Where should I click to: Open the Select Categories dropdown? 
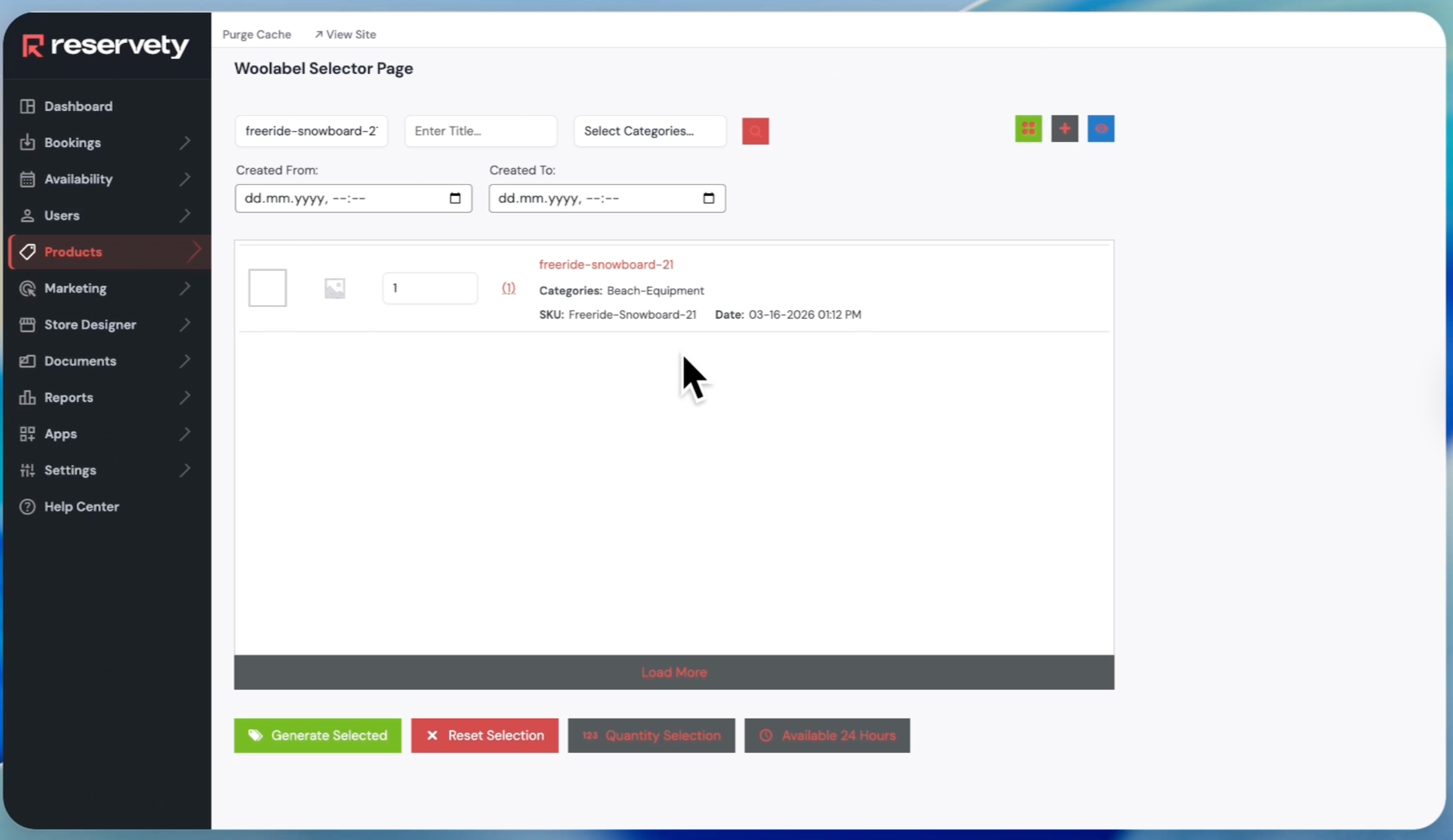tap(650, 132)
